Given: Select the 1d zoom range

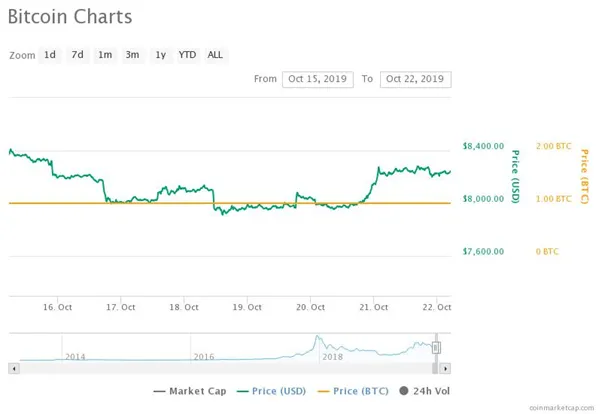Looking at the screenshot, I should (x=50, y=55).
